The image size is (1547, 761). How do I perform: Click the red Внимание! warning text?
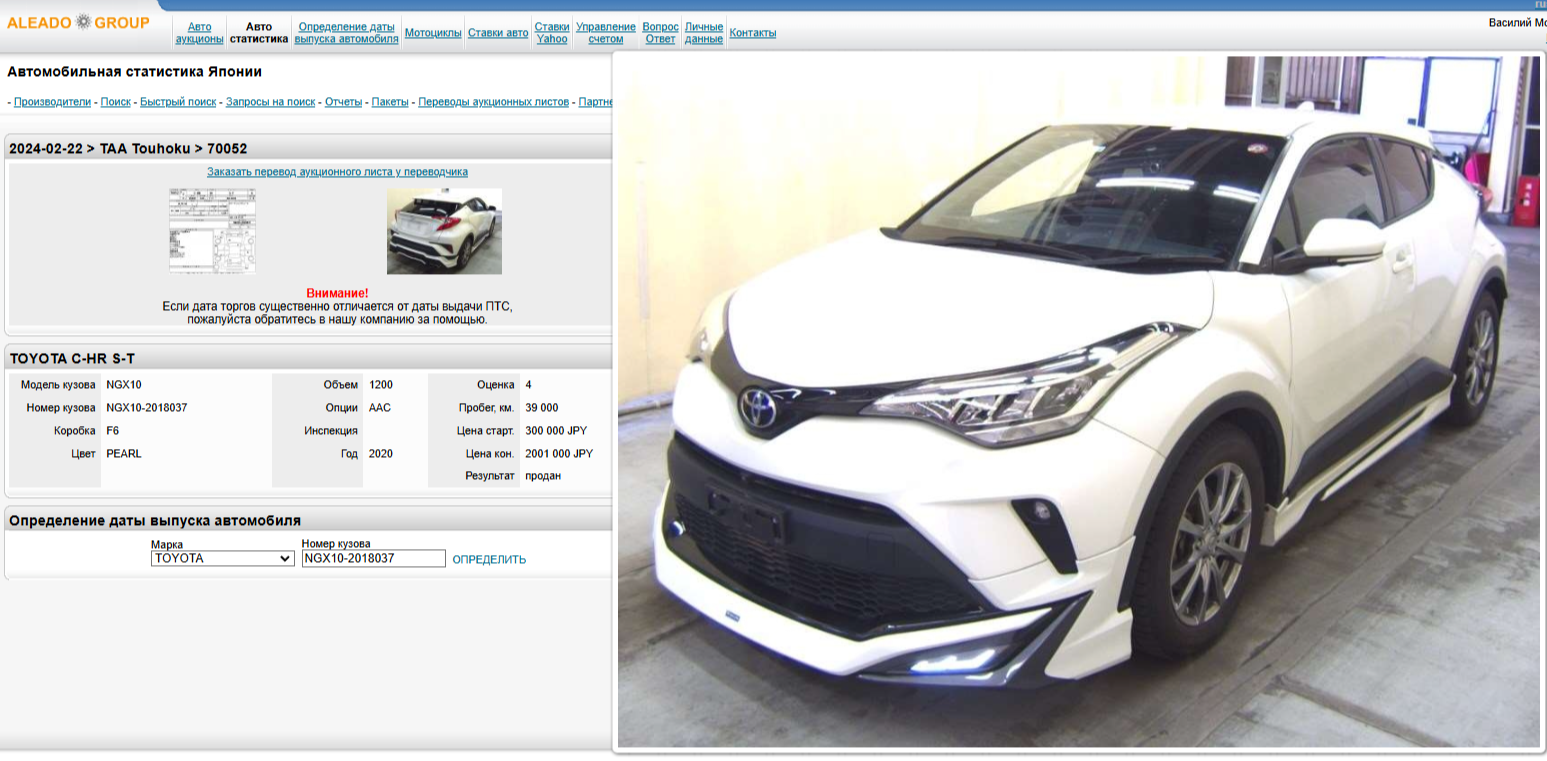[x=337, y=293]
